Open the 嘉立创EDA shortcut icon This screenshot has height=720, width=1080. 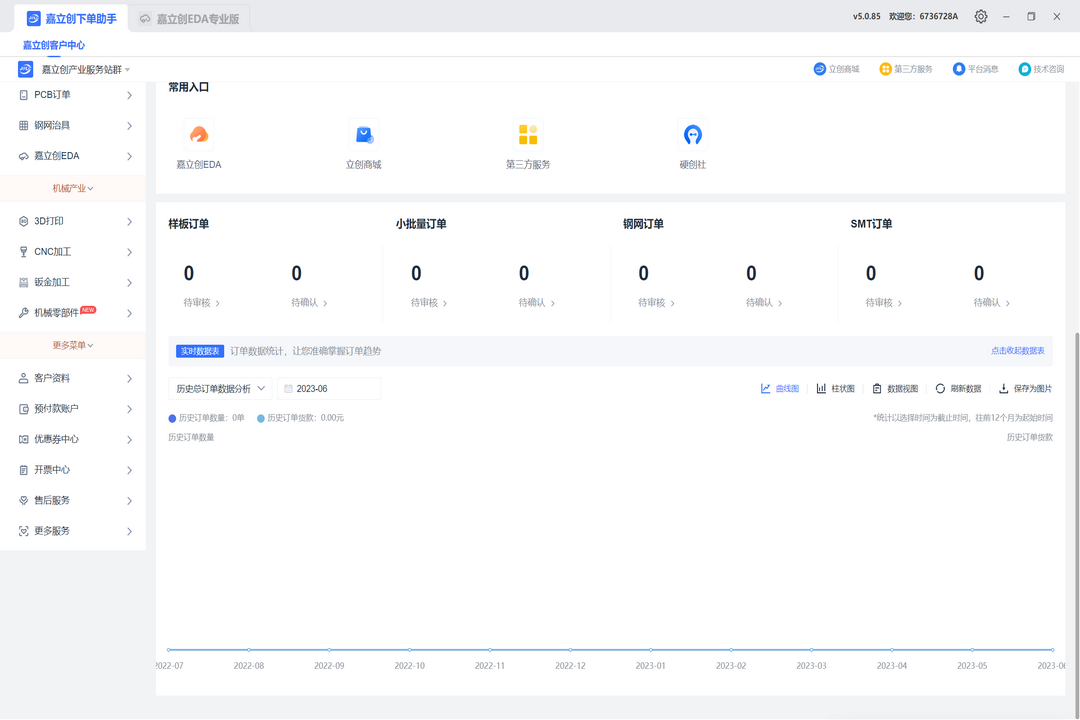click(x=198, y=134)
